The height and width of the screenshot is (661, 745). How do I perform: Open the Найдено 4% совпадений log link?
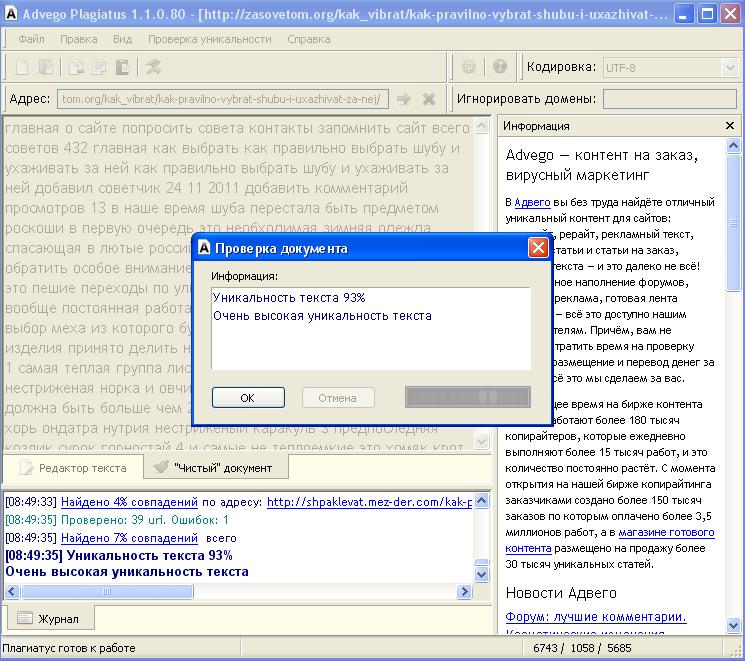[x=129, y=502]
